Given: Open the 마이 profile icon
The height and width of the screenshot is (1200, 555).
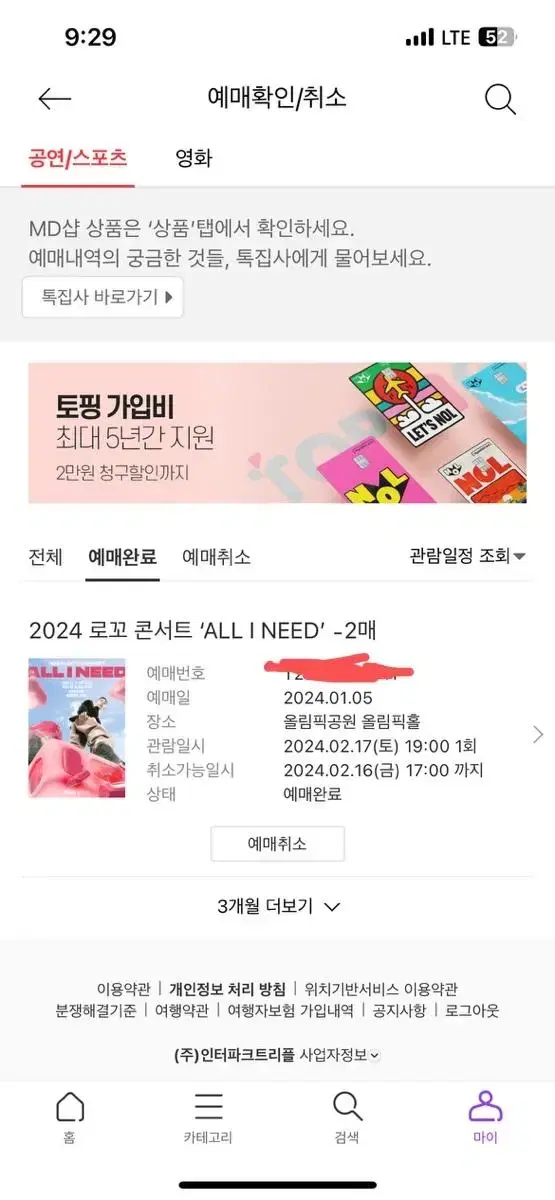Looking at the screenshot, I should (485, 1106).
